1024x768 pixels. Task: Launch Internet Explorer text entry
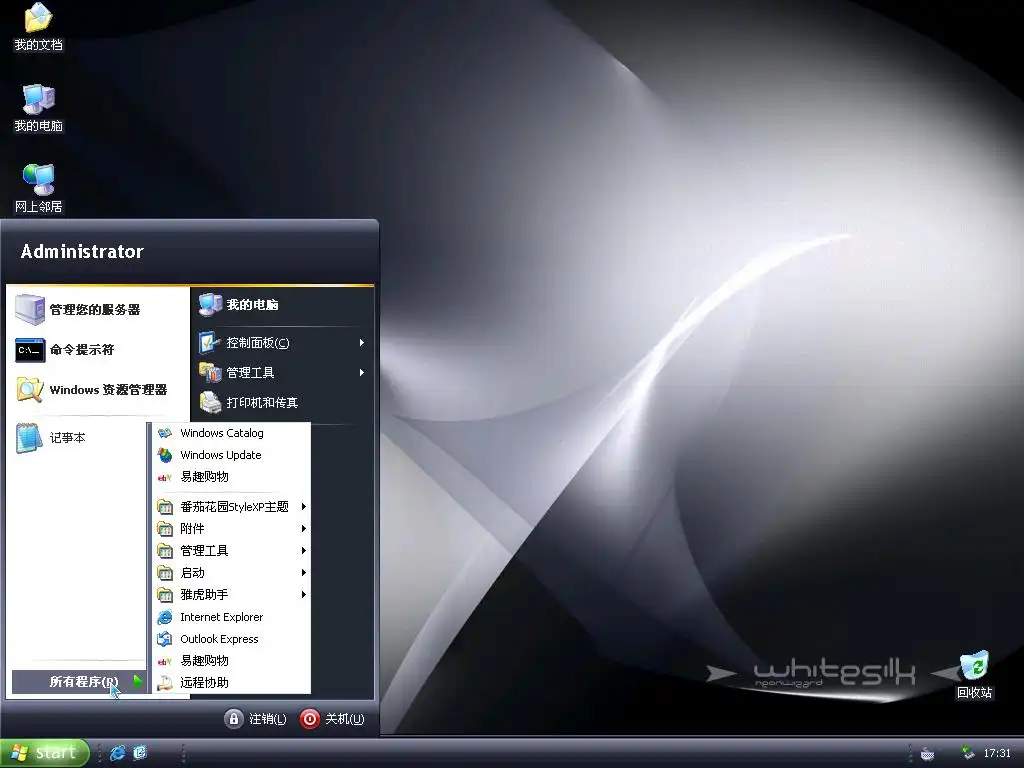click(x=222, y=617)
